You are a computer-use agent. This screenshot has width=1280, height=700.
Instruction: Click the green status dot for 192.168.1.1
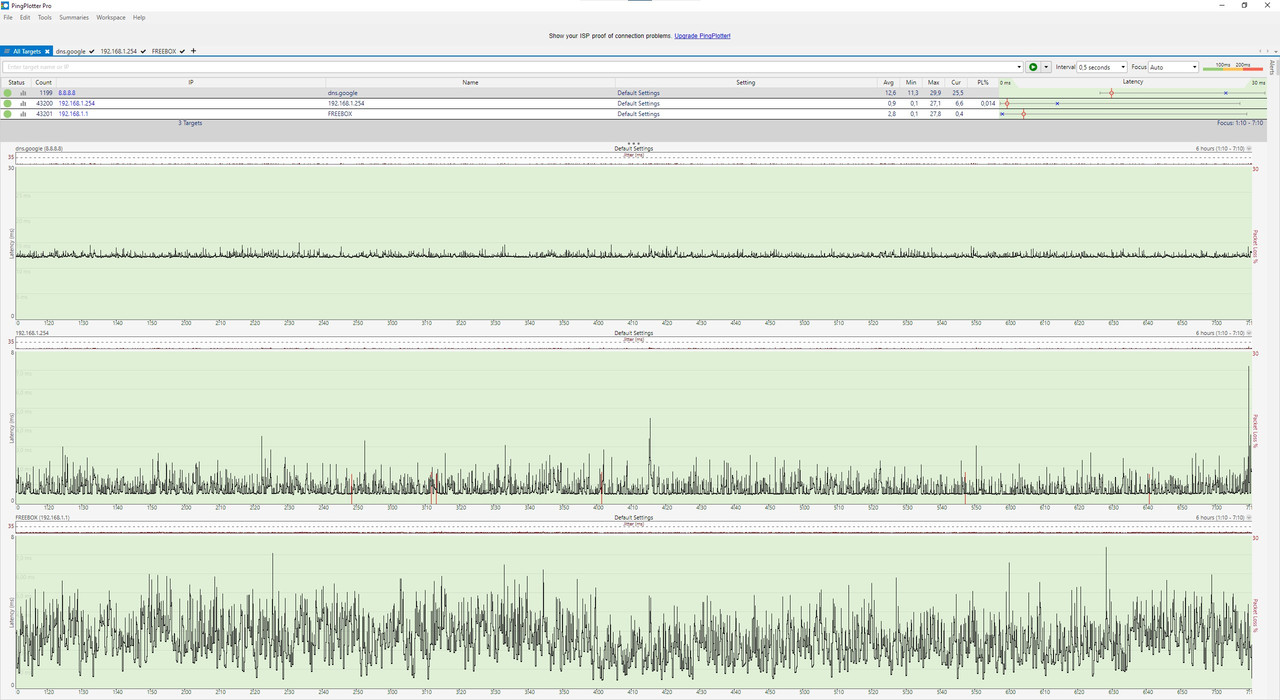8,114
